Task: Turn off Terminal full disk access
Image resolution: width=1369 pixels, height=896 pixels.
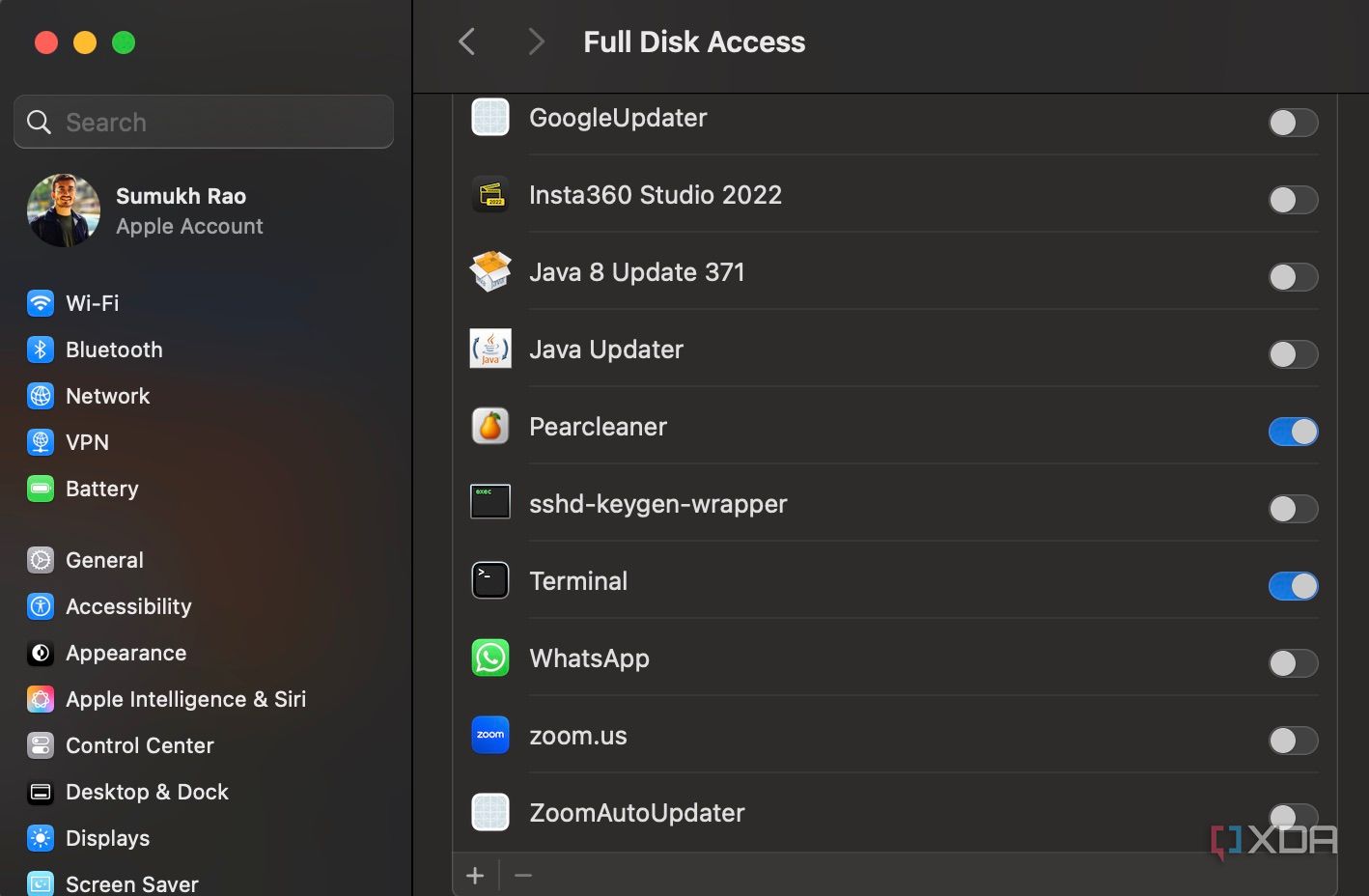Action: point(1293,586)
